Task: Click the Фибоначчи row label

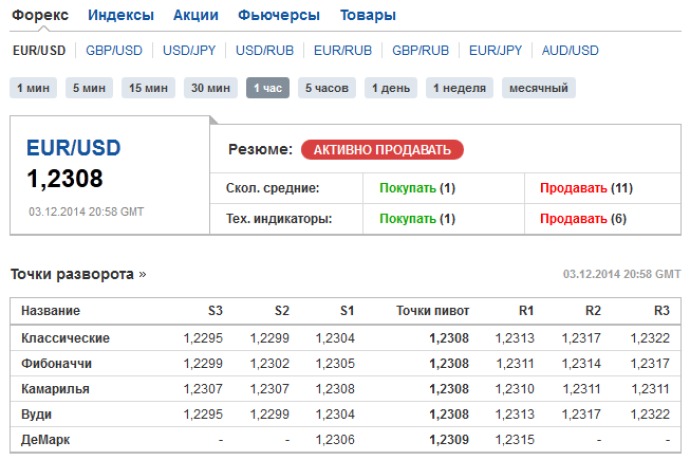Action: pyautogui.click(x=56, y=364)
